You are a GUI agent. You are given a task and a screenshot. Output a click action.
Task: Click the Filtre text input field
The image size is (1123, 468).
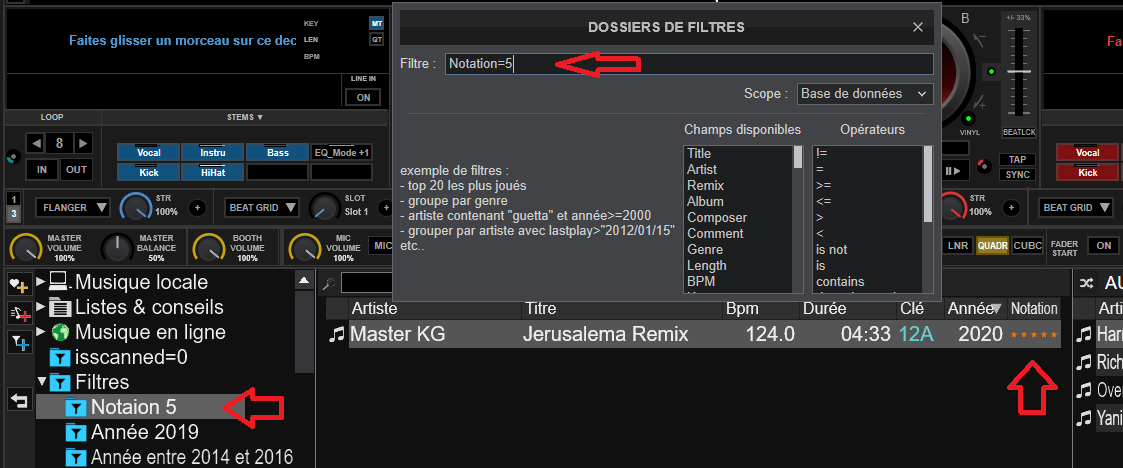pos(688,64)
